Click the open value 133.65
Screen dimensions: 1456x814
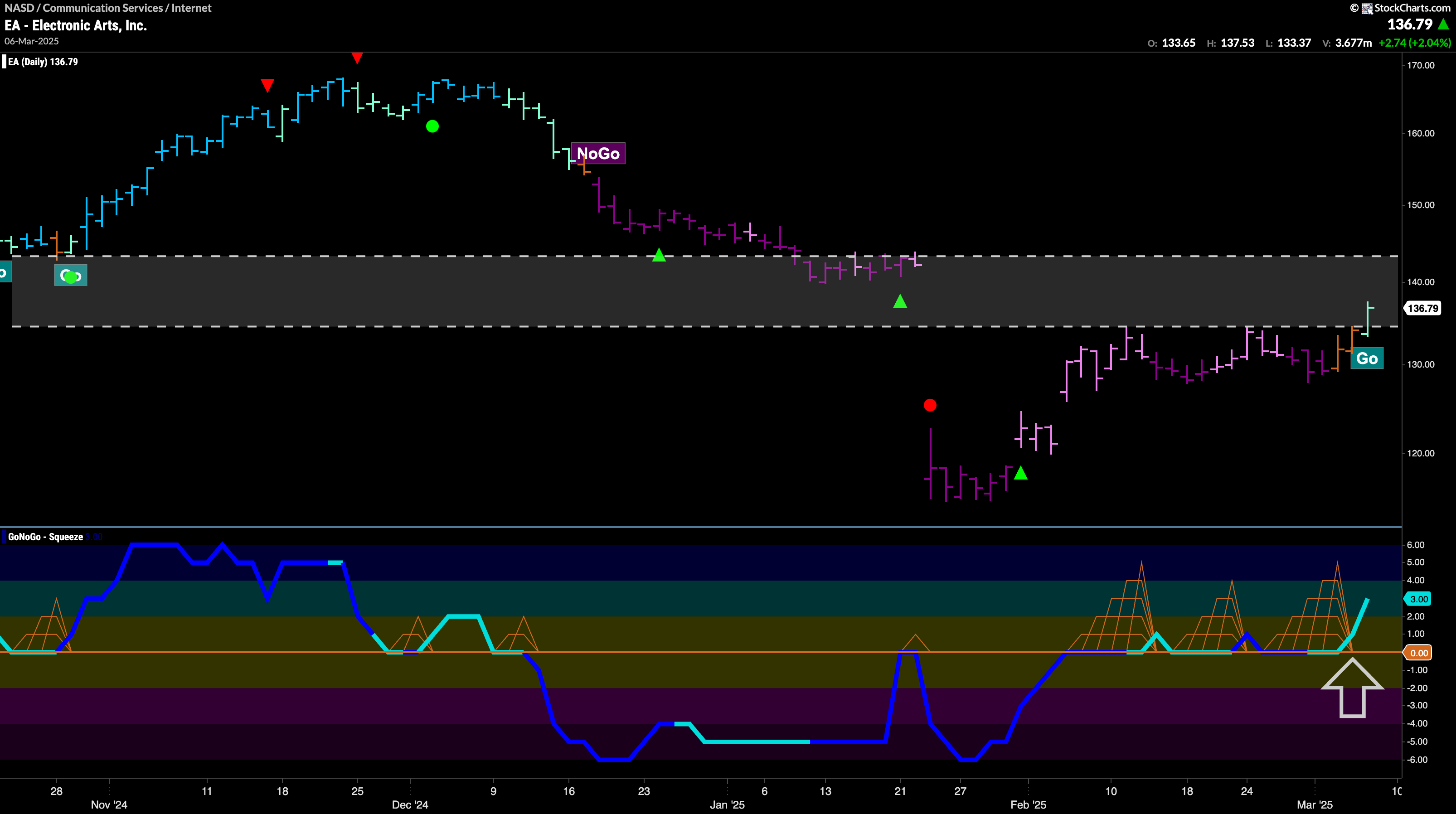click(1179, 43)
